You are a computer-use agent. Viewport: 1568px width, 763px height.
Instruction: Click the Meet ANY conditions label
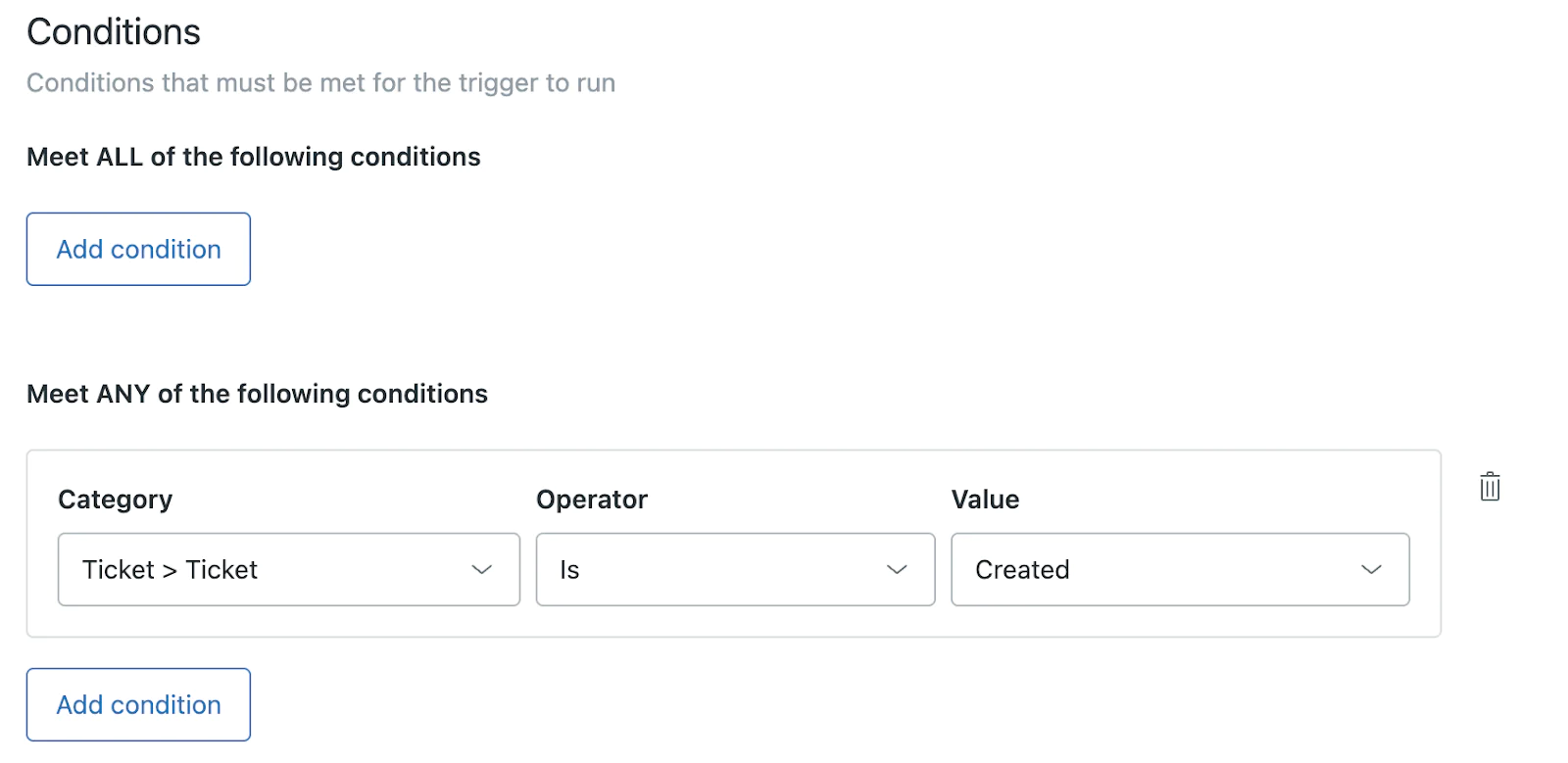click(257, 394)
